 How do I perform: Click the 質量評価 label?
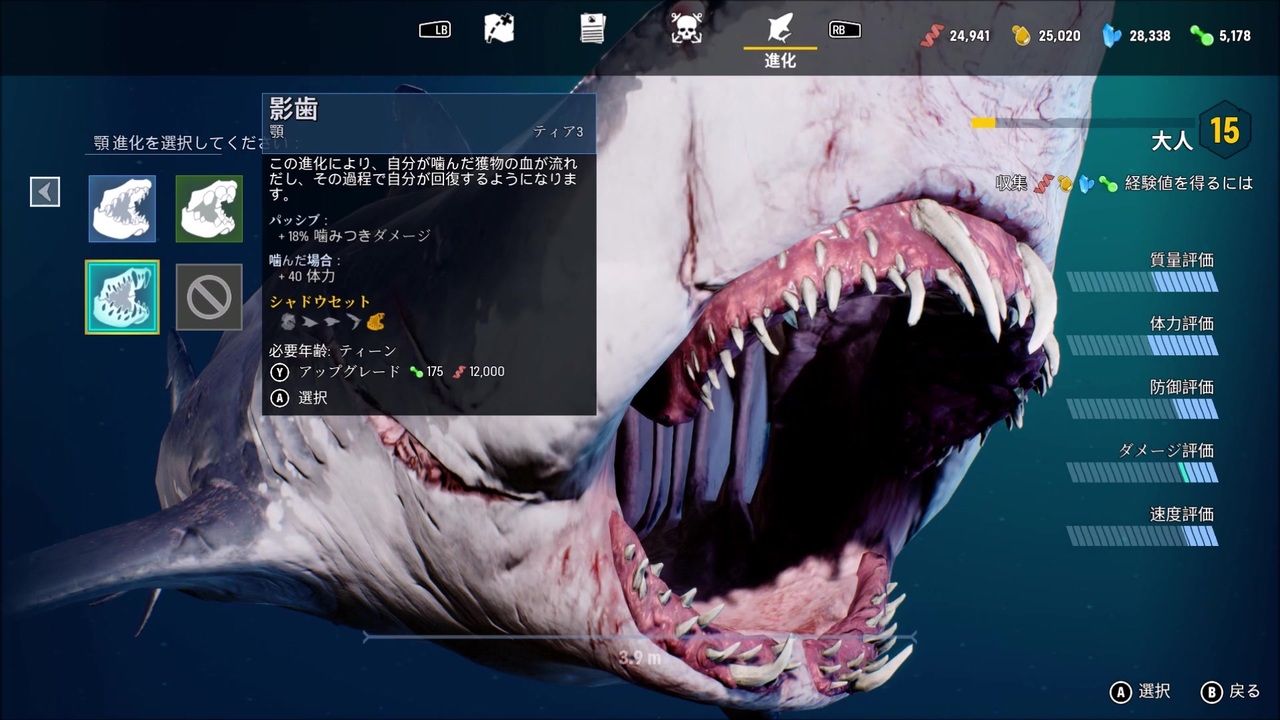pos(1182,260)
